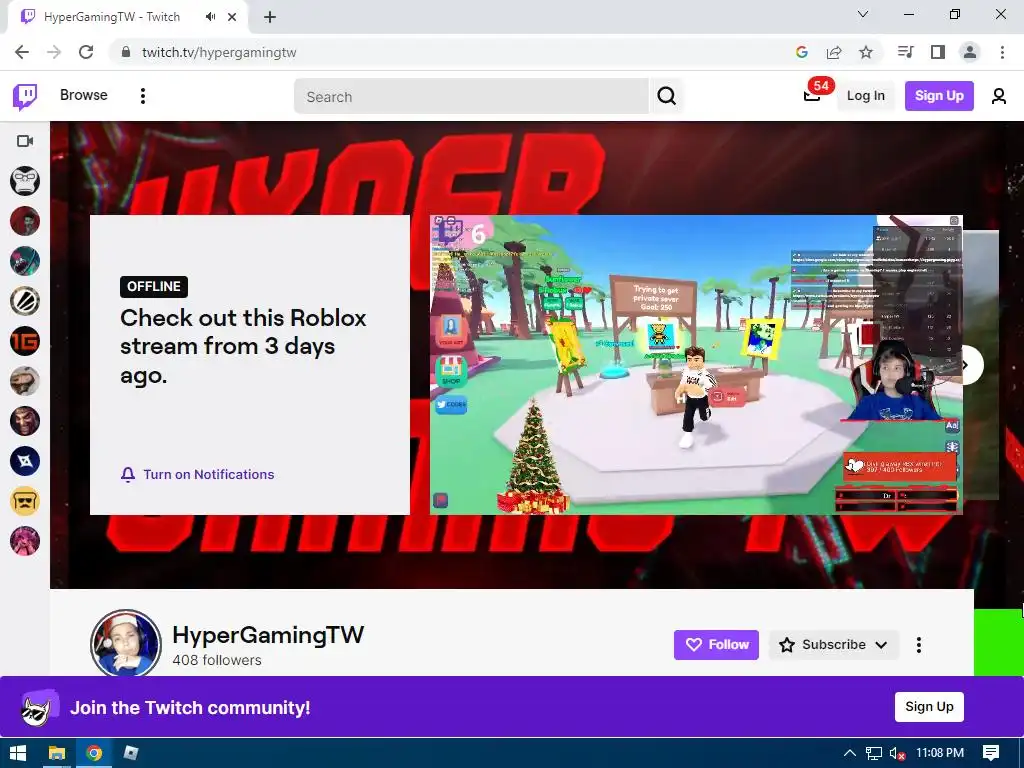Click the magnifier search button
Viewport: 1024px width, 768px height.
[x=666, y=97]
